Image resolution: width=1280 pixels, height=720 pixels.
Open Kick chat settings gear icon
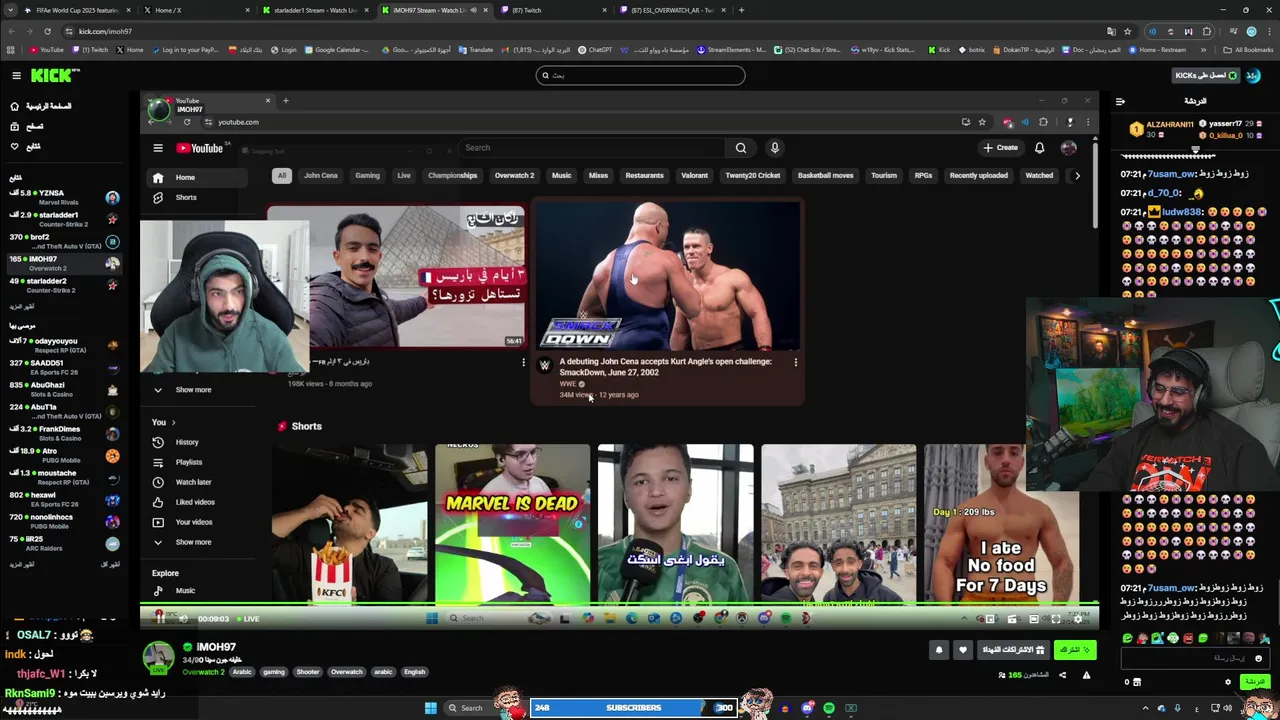pyautogui.click(x=1228, y=682)
